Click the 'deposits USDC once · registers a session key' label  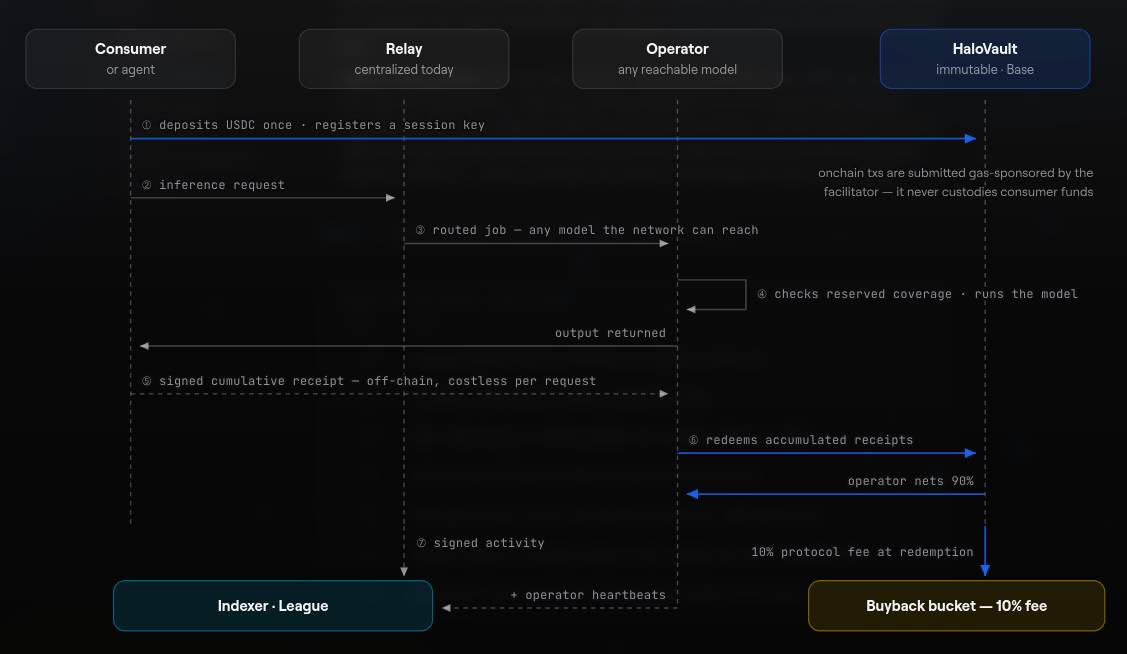pyautogui.click(x=313, y=125)
